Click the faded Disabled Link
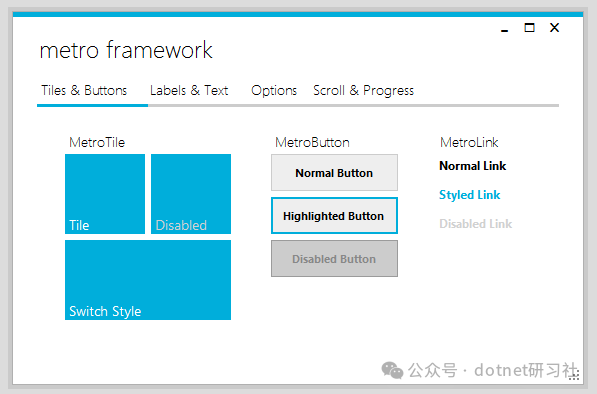The image size is (597, 394). [476, 224]
